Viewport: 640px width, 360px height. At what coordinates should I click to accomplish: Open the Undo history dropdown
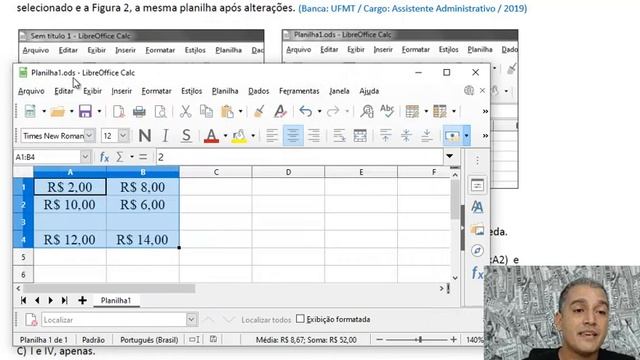click(x=319, y=111)
